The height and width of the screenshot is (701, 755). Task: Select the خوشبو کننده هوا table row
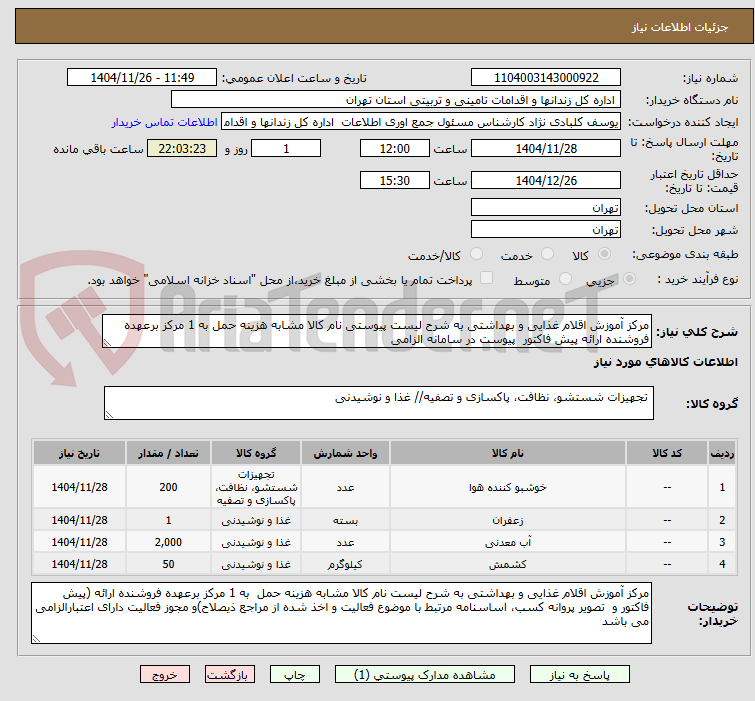pos(384,487)
